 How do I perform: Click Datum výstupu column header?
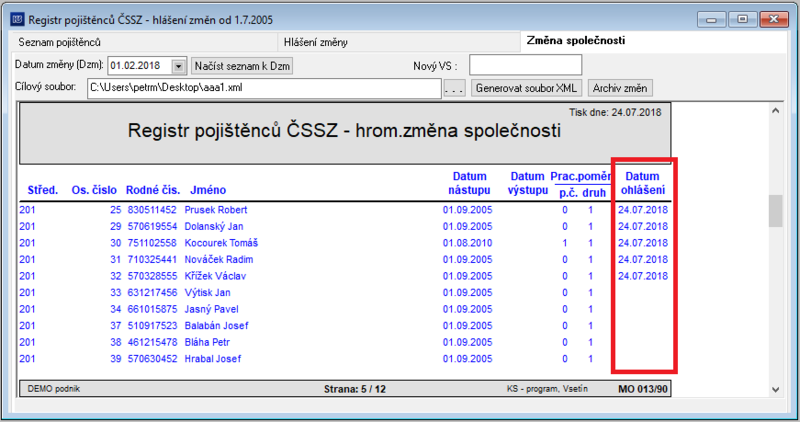528,183
